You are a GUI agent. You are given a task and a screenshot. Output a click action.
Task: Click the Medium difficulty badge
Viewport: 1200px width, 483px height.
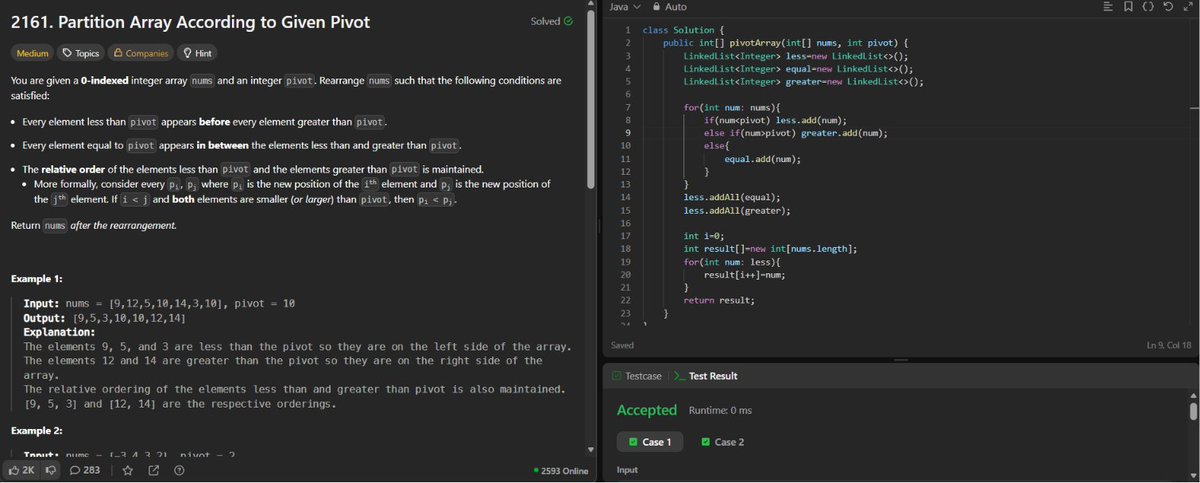(33, 53)
